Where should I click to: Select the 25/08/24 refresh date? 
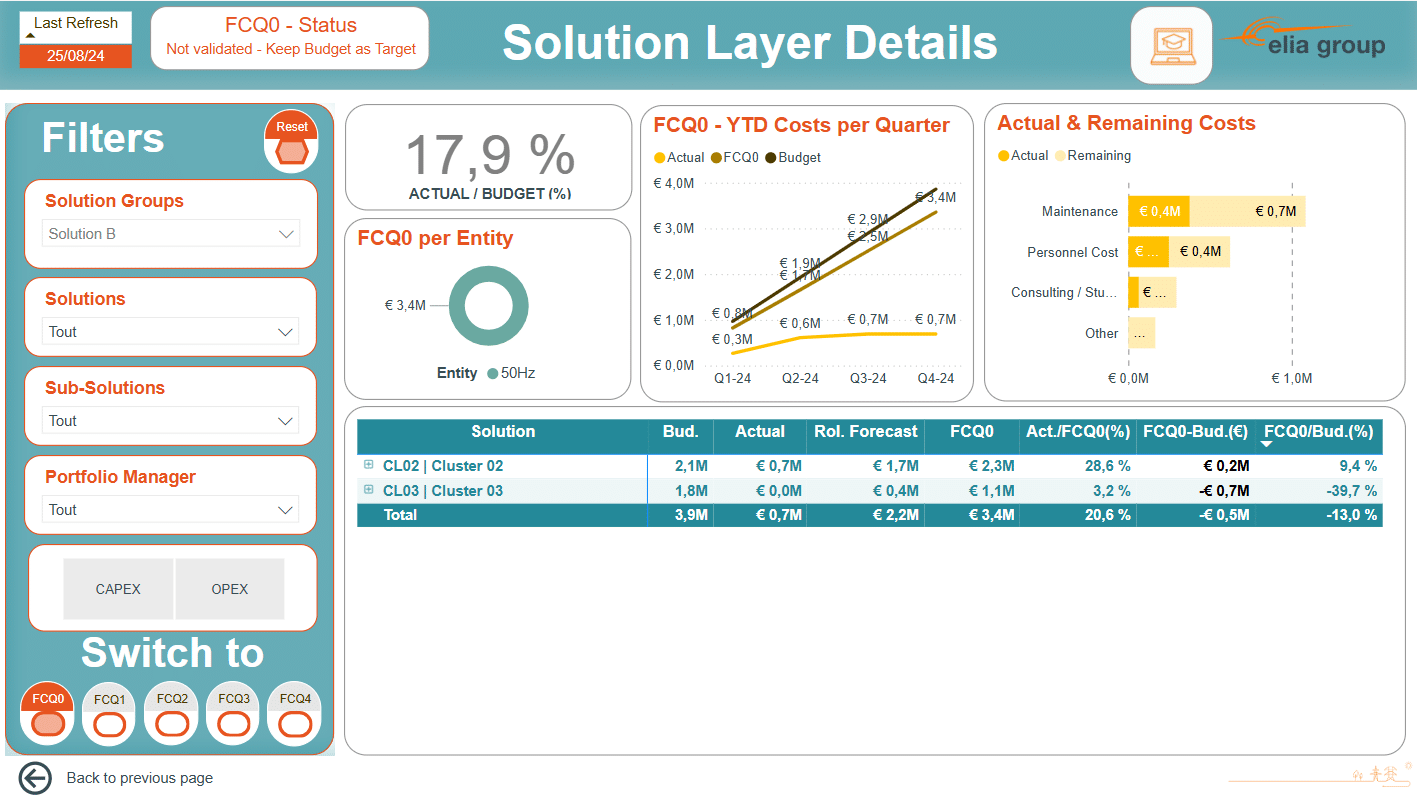[76, 56]
